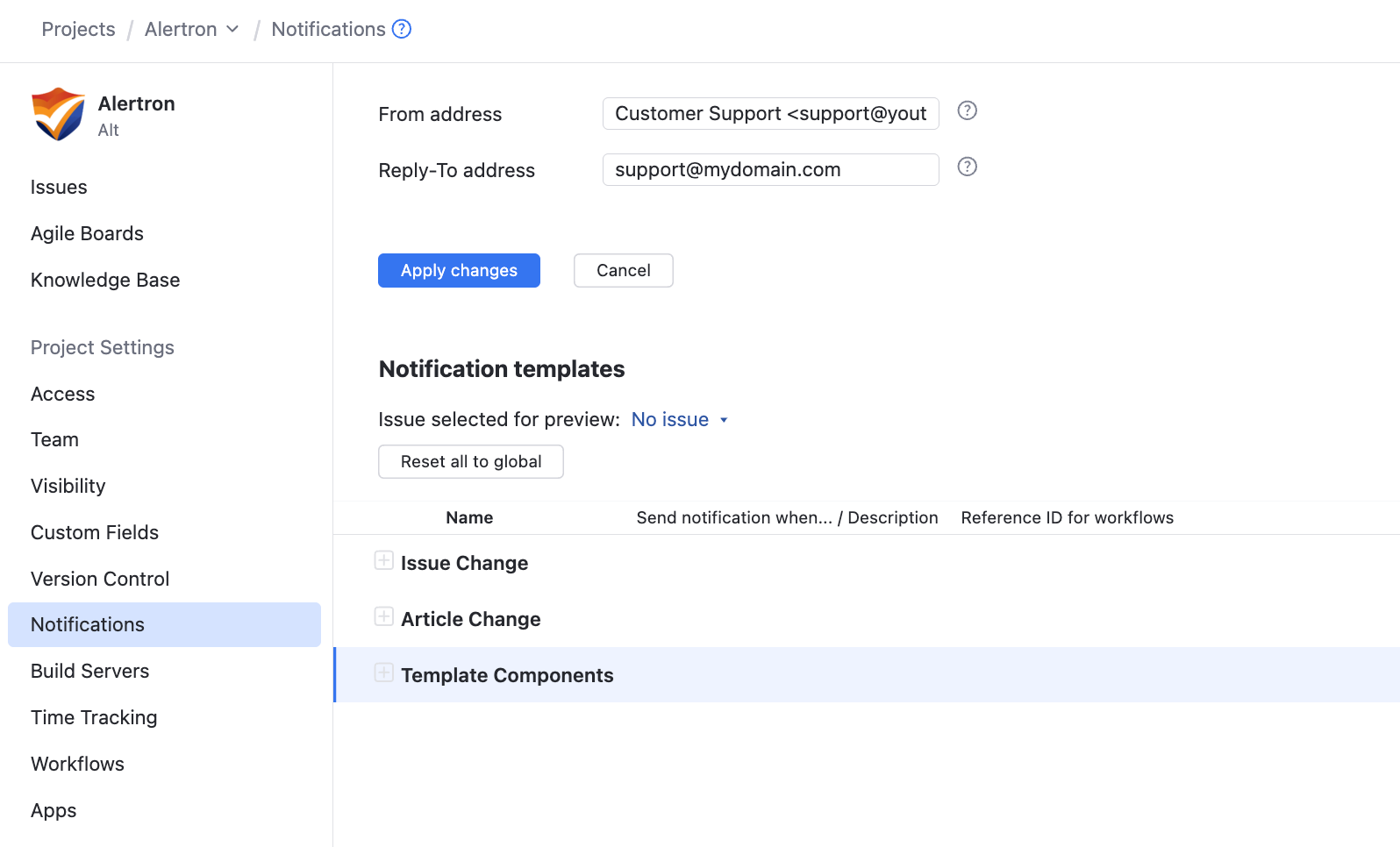Screen dimensions: 1400x847
Task: Click the Cancel button
Action: (x=623, y=270)
